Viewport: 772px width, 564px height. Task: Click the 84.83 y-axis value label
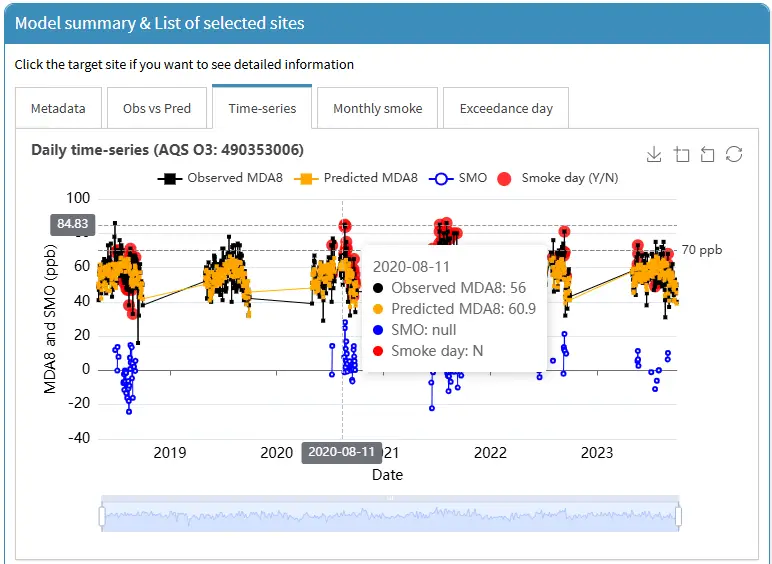(x=72, y=224)
